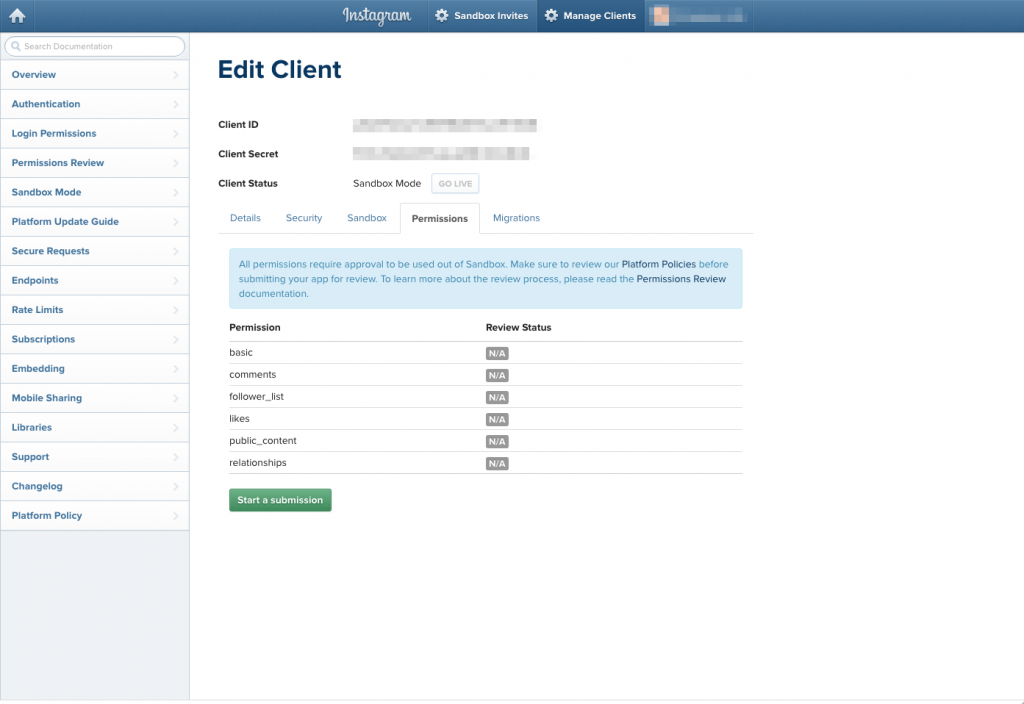This screenshot has height=704, width=1024.
Task: Open the Migrations tab
Action: point(516,218)
